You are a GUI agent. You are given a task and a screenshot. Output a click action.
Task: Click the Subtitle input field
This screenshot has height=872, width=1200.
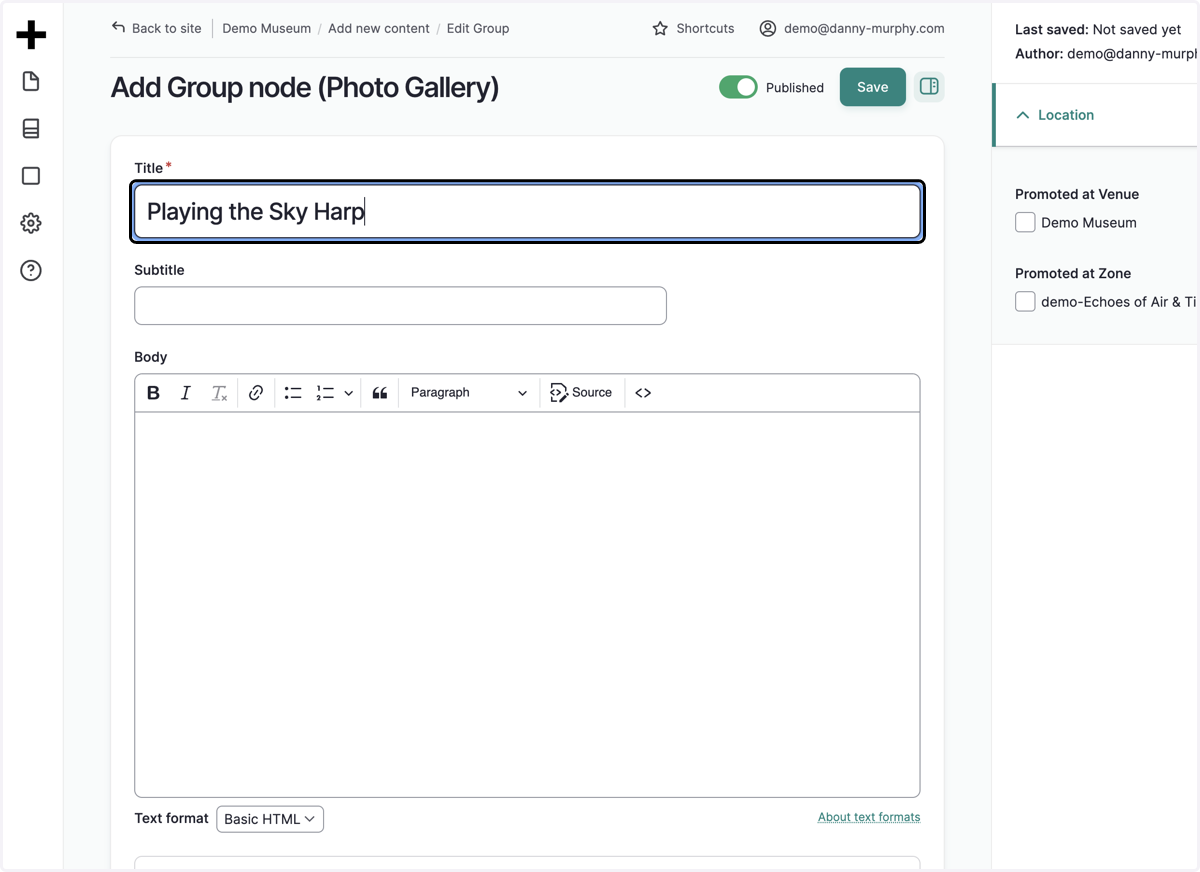pyautogui.click(x=400, y=306)
